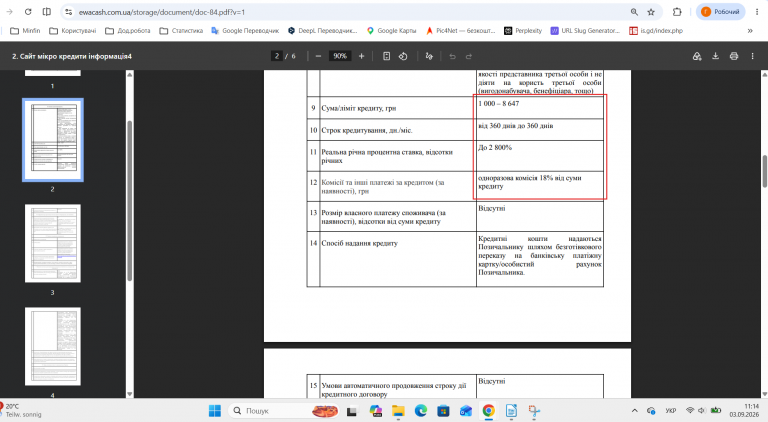Viewport: 768px width, 422px height.
Task: Select page 3 thumbnail in sidebar
Action: (53, 243)
